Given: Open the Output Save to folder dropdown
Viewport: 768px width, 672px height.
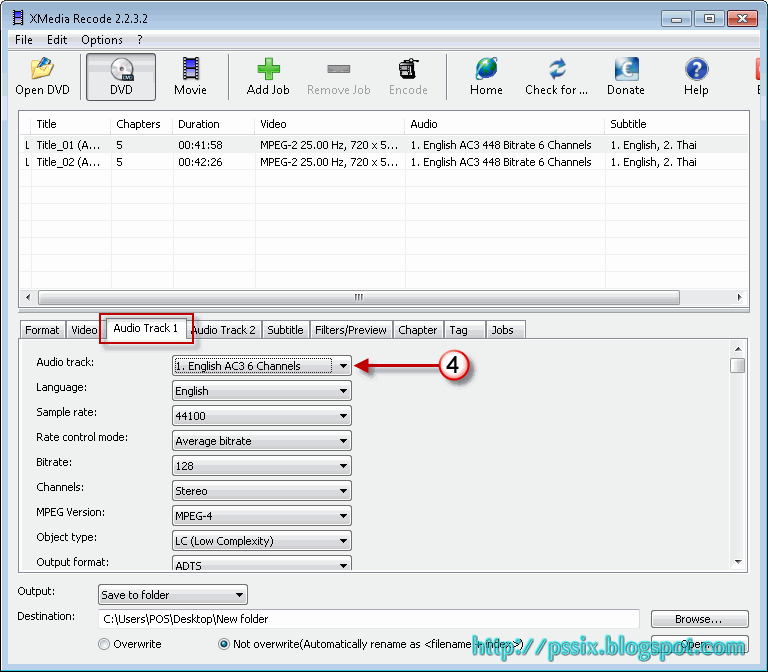Looking at the screenshot, I should pos(173,595).
